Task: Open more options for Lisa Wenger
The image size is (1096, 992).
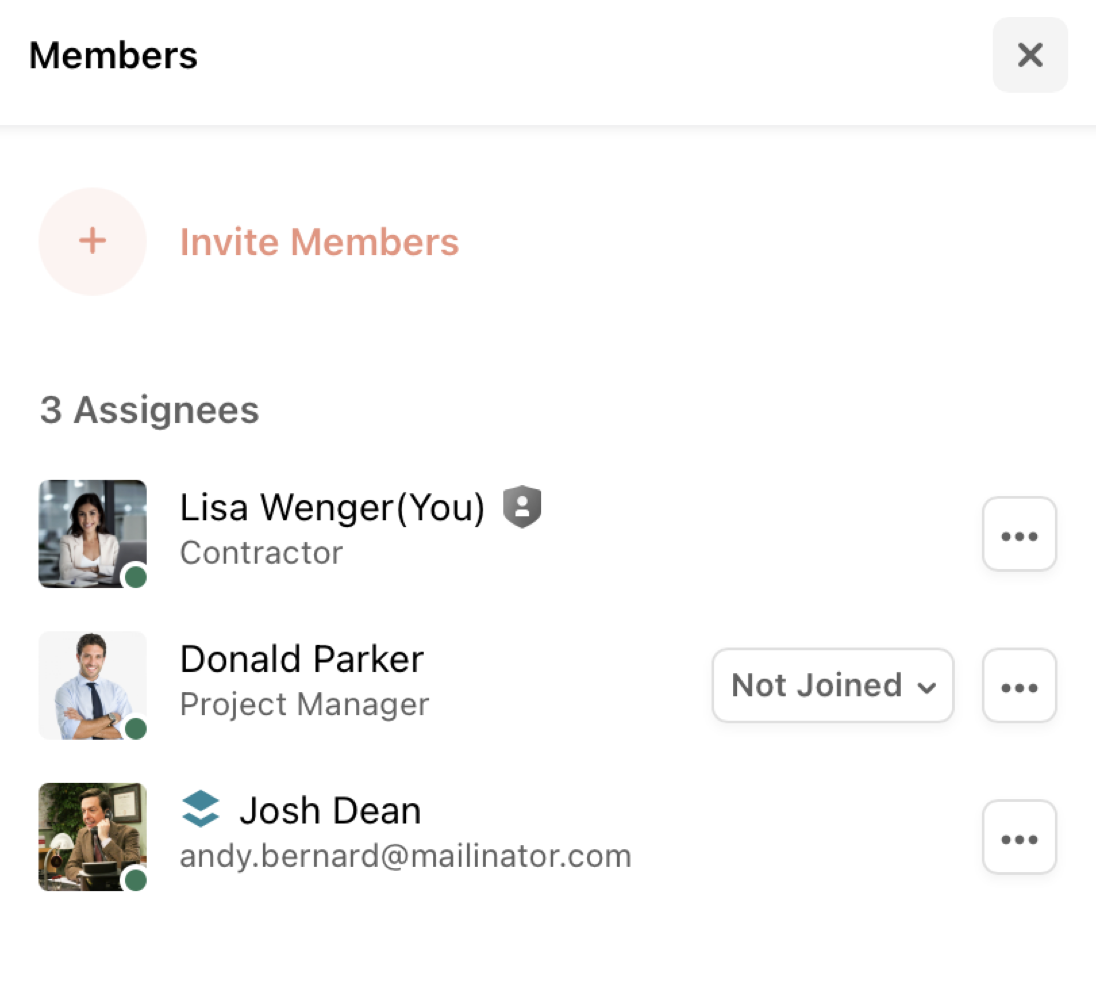Action: 1019,534
